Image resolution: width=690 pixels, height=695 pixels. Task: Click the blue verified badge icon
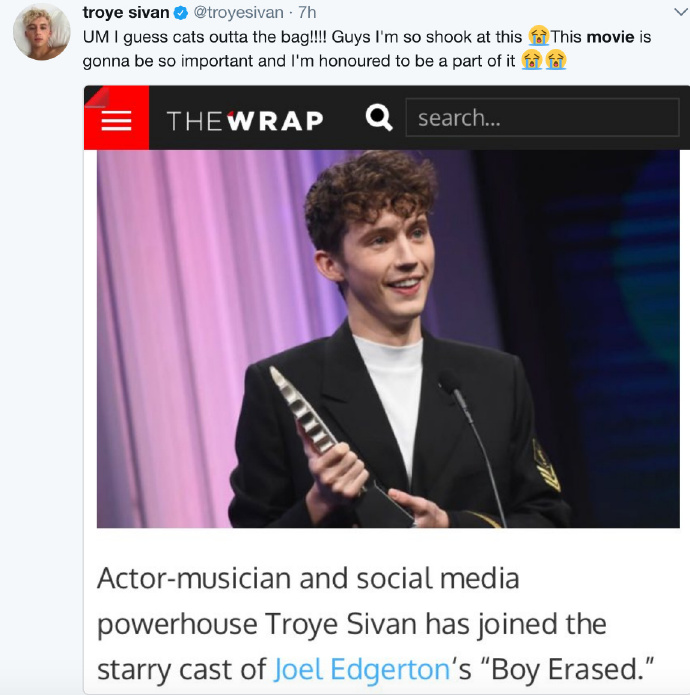[x=181, y=13]
